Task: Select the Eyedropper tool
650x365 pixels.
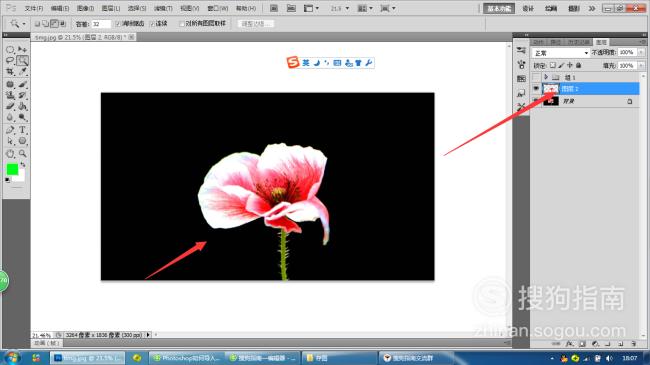Action: coord(22,72)
